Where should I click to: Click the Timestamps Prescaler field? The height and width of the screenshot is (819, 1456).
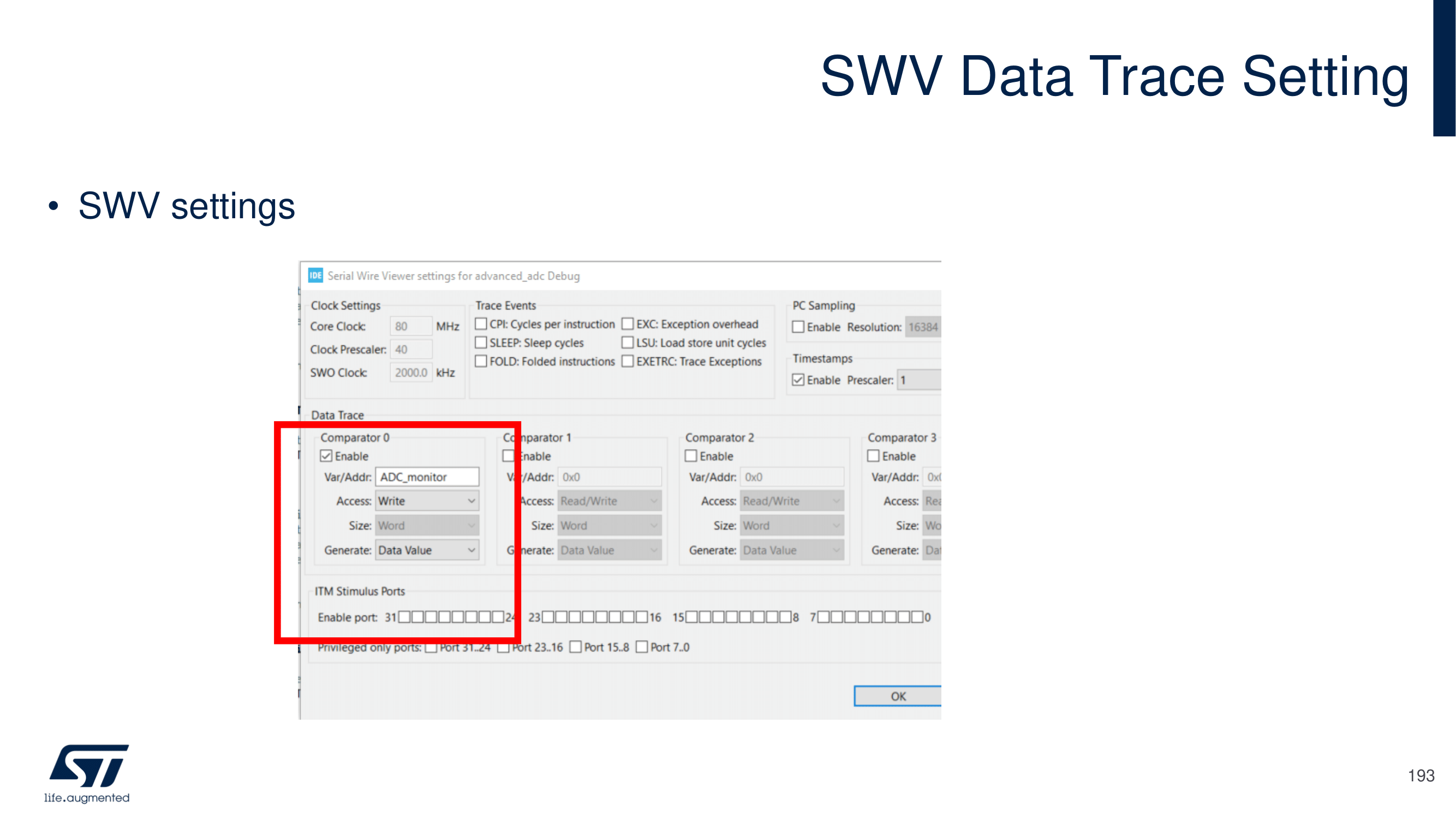click(919, 380)
